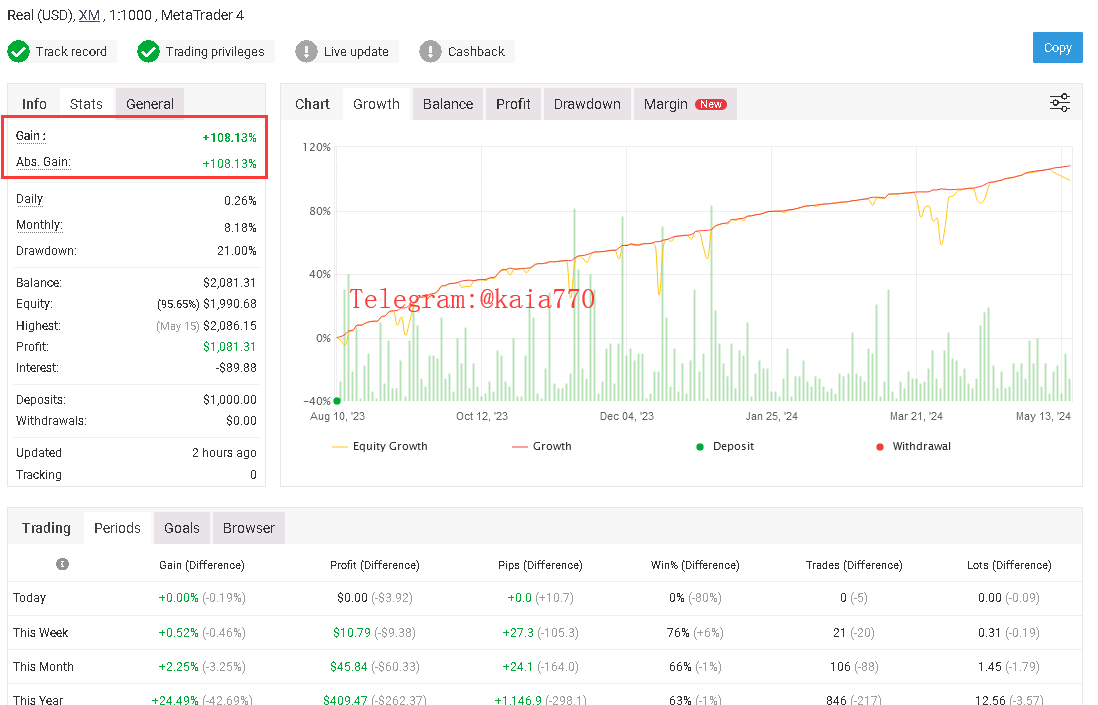Image resolution: width=1098 pixels, height=705 pixels.
Task: Click the Drawdown value 21.00%
Action: pos(237,251)
